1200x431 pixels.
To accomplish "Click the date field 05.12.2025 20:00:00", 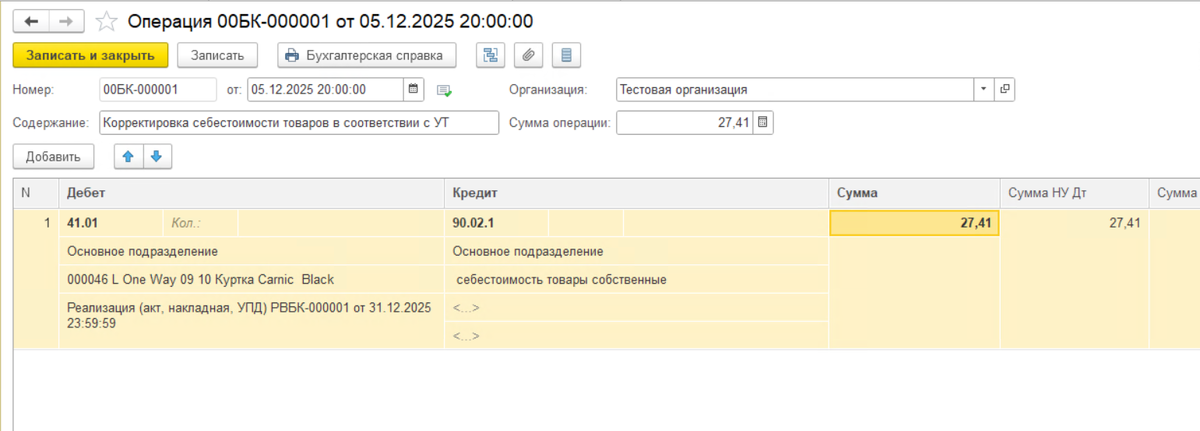I will click(326, 90).
